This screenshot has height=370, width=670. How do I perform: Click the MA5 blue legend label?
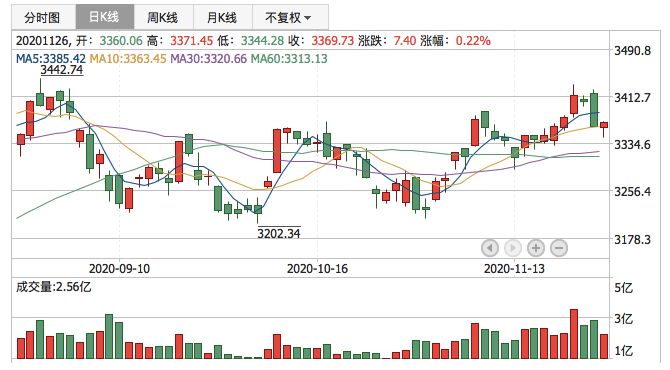click(51, 59)
